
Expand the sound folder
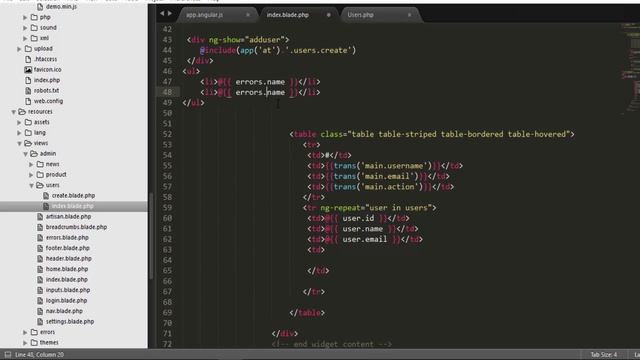[x=25, y=28]
